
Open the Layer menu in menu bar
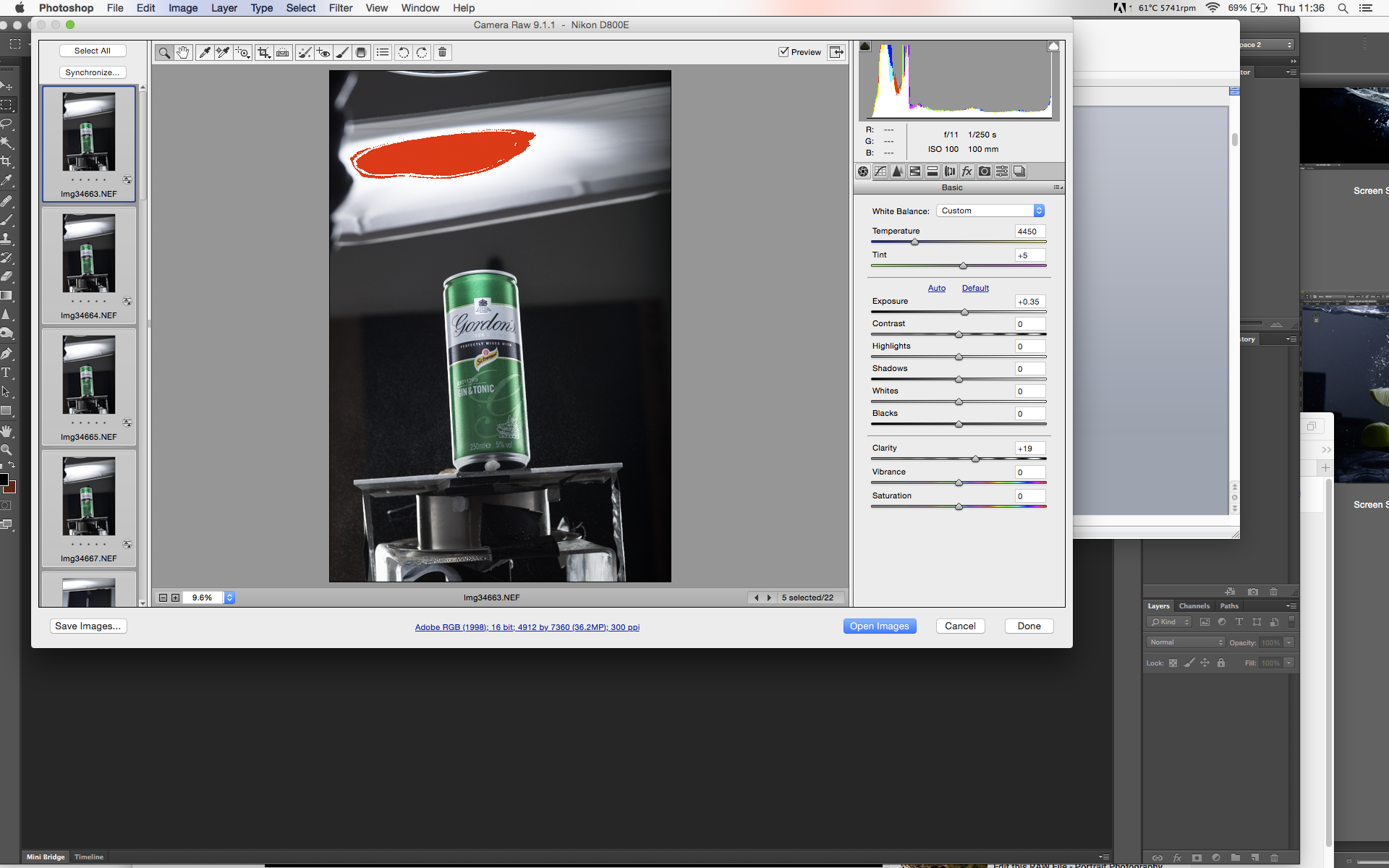click(224, 8)
